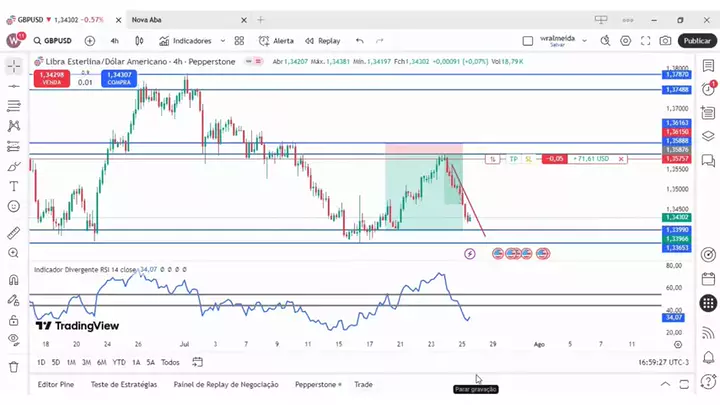Select the crosshair cursor tool
720x405 pixels.
pyautogui.click(x=14, y=65)
